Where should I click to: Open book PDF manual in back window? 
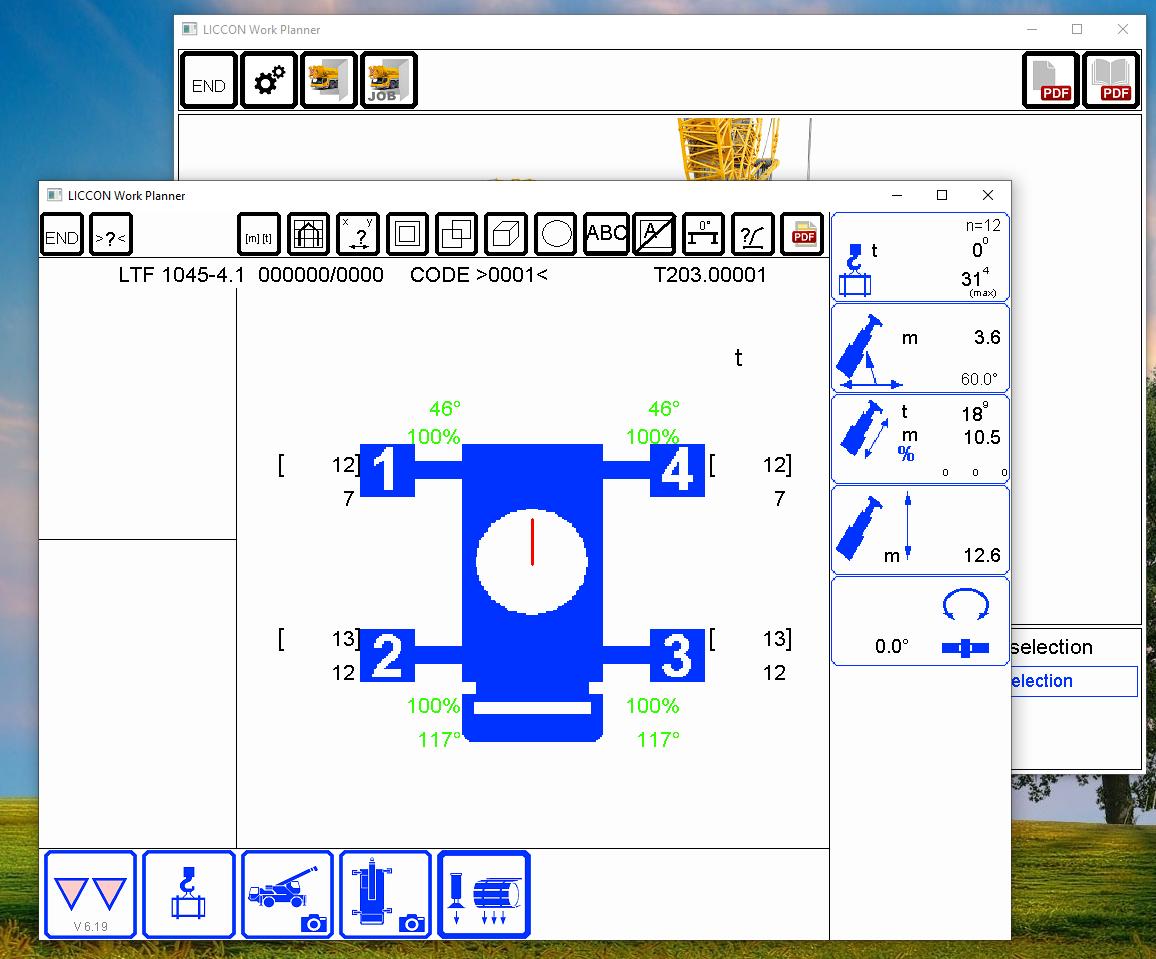tap(1111, 80)
